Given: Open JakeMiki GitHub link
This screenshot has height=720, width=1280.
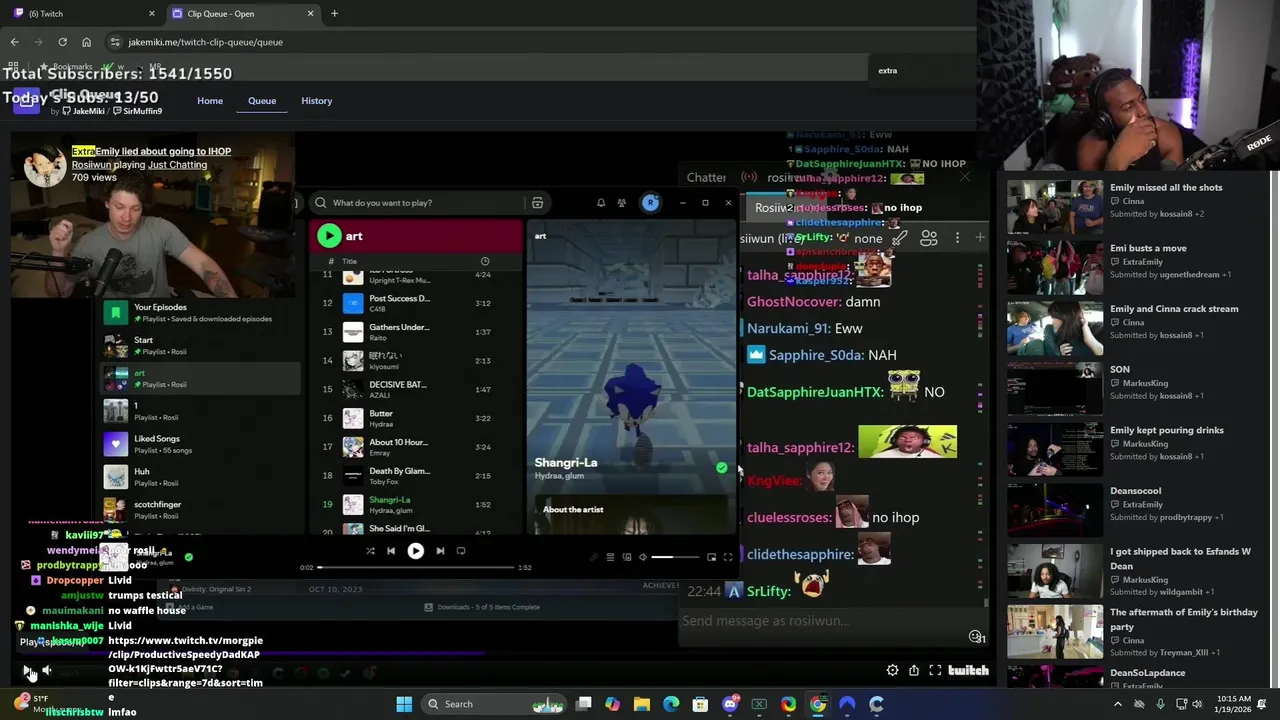Looking at the screenshot, I should pyautogui.click(x=83, y=111).
